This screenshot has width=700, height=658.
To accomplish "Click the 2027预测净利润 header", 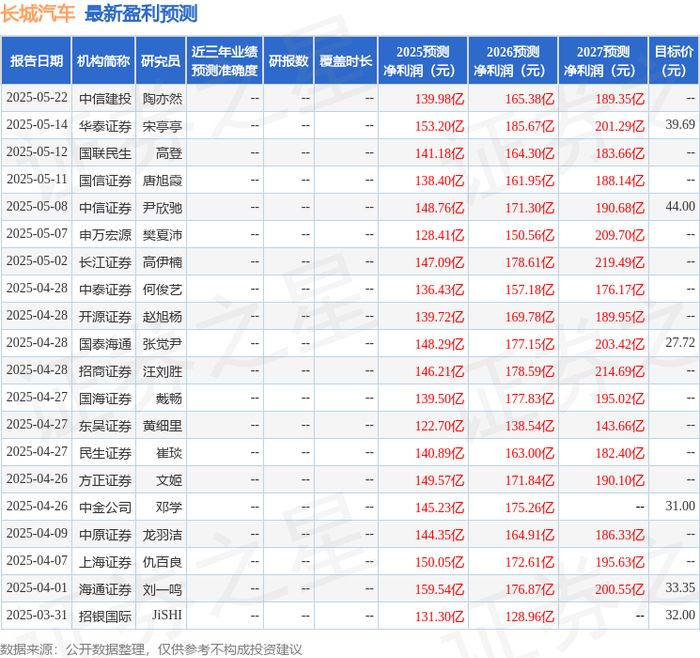I will click(x=603, y=61).
